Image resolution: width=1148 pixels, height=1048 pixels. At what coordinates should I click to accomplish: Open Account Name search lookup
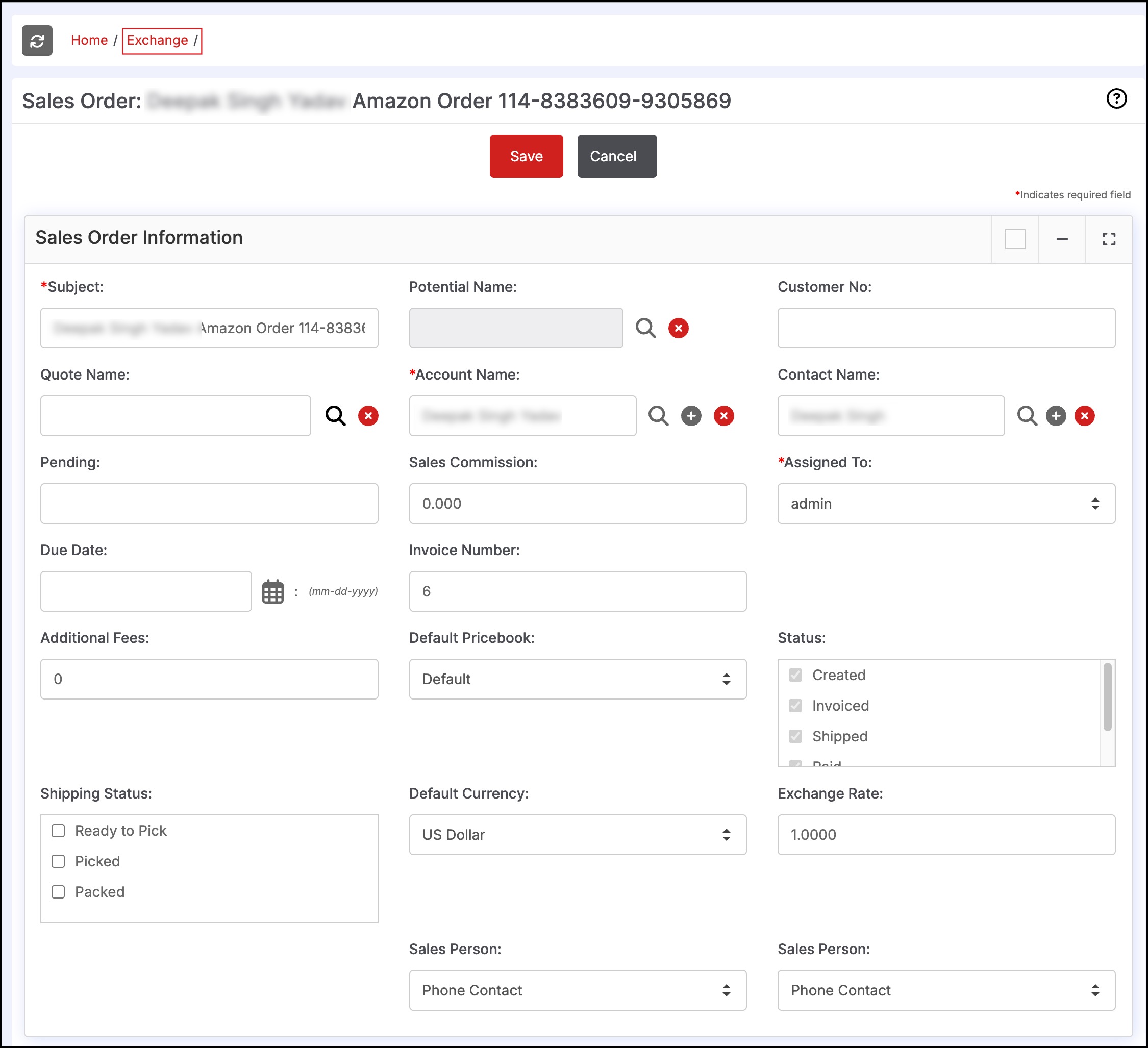coord(658,416)
